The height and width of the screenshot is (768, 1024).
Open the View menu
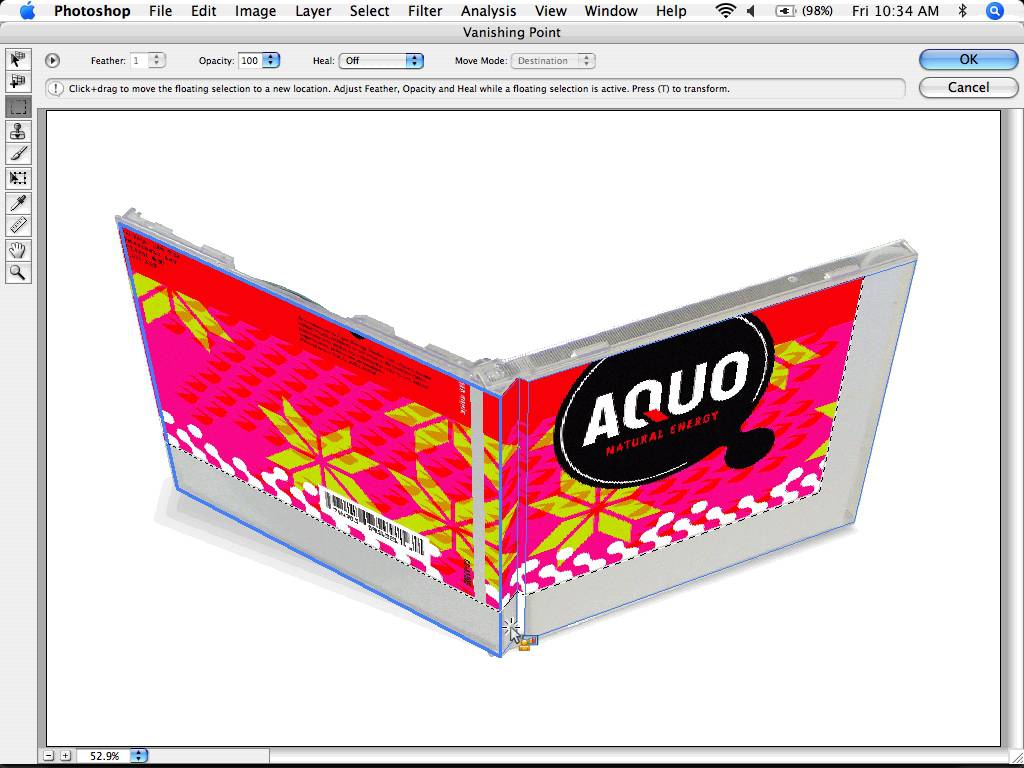tap(551, 10)
